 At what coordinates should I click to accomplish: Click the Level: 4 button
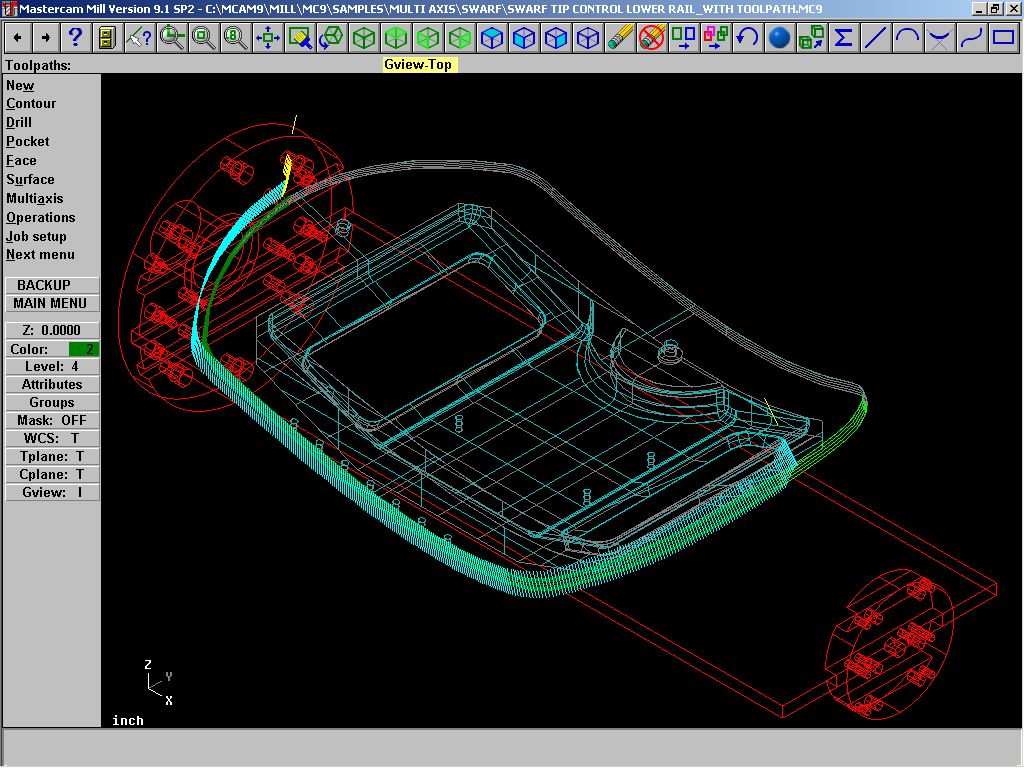coord(52,367)
